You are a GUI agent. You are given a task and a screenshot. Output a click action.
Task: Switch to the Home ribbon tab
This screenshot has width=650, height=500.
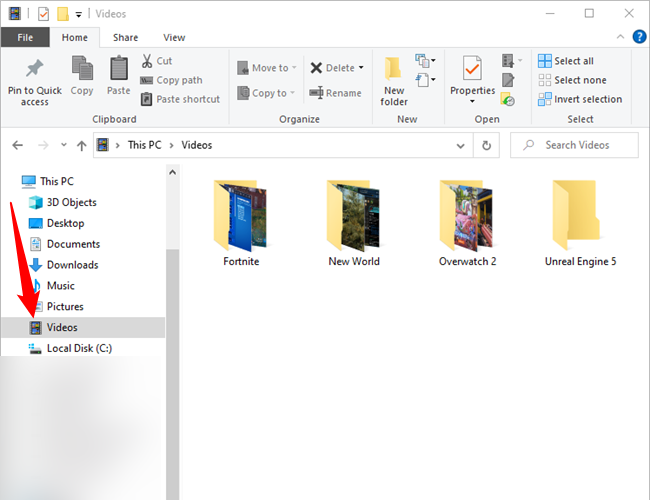coord(75,37)
